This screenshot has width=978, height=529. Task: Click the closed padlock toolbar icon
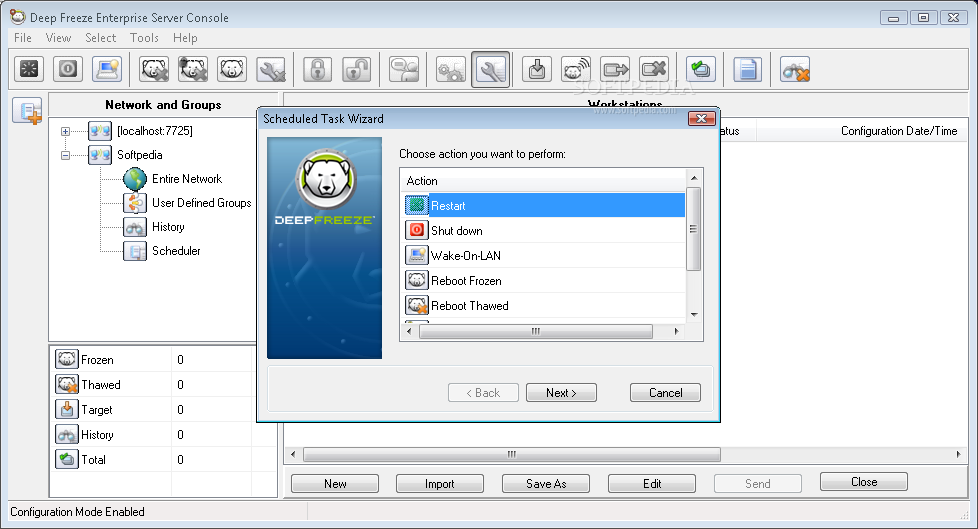pos(317,69)
